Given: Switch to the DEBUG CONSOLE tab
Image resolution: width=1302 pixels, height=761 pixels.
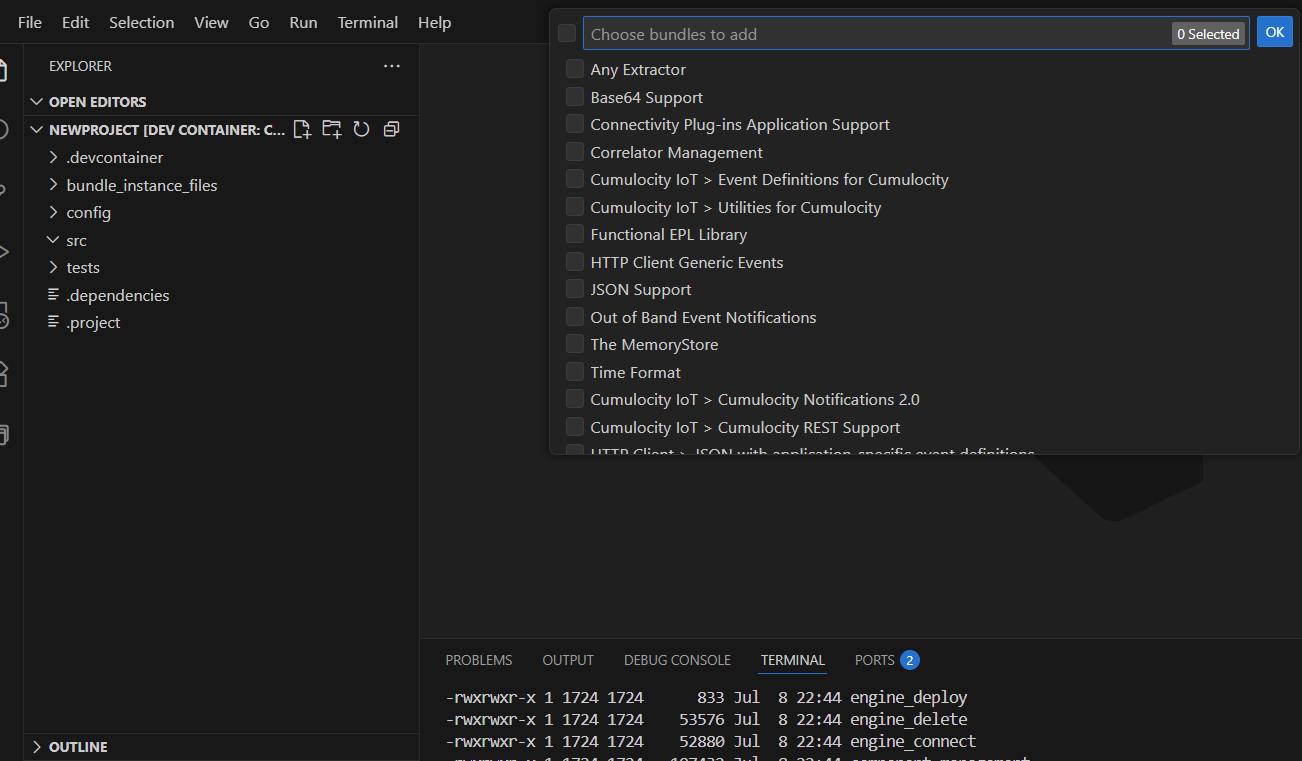Looking at the screenshot, I should click(x=677, y=660).
